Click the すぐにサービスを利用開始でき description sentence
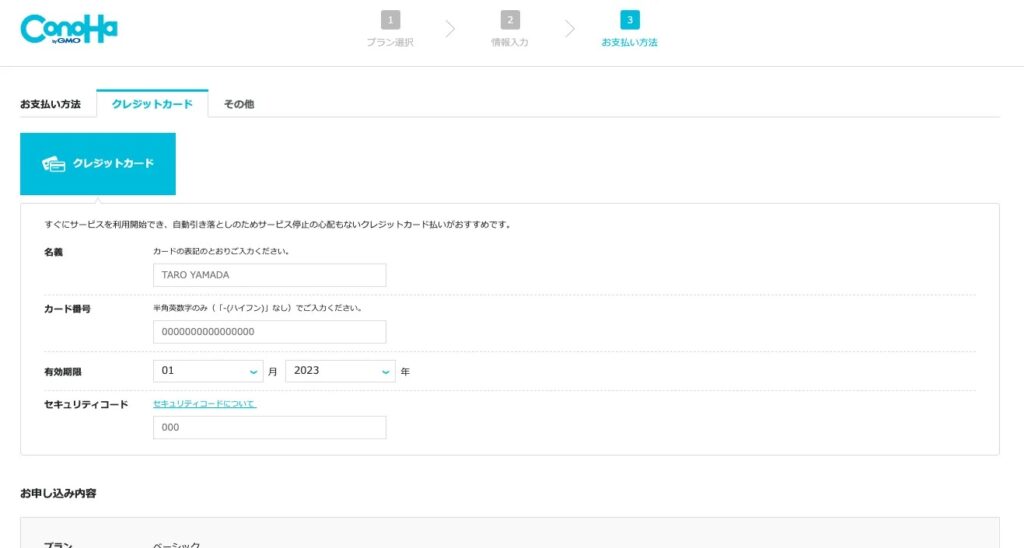This screenshot has height=548, width=1024. click(278, 224)
